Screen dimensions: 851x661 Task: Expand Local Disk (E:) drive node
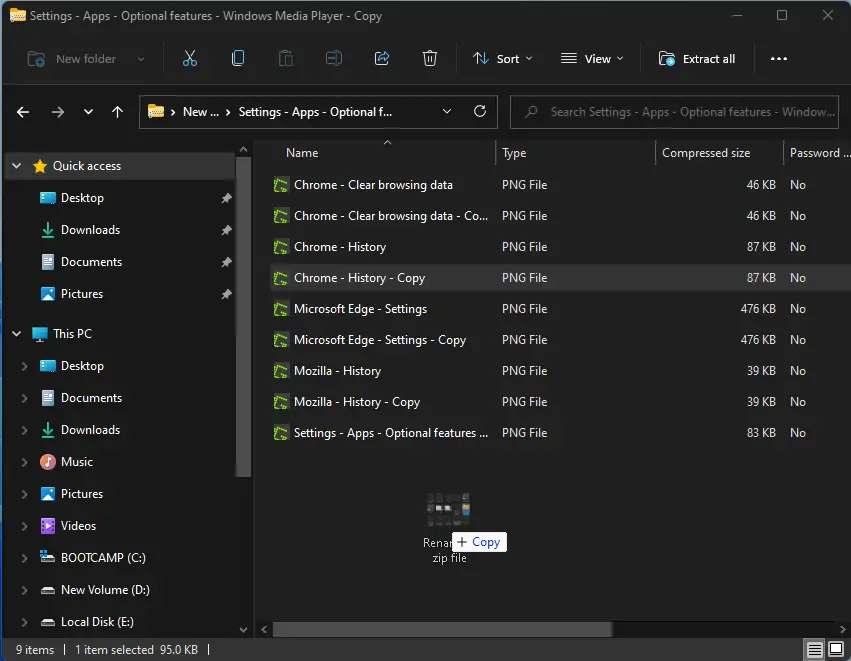24,622
